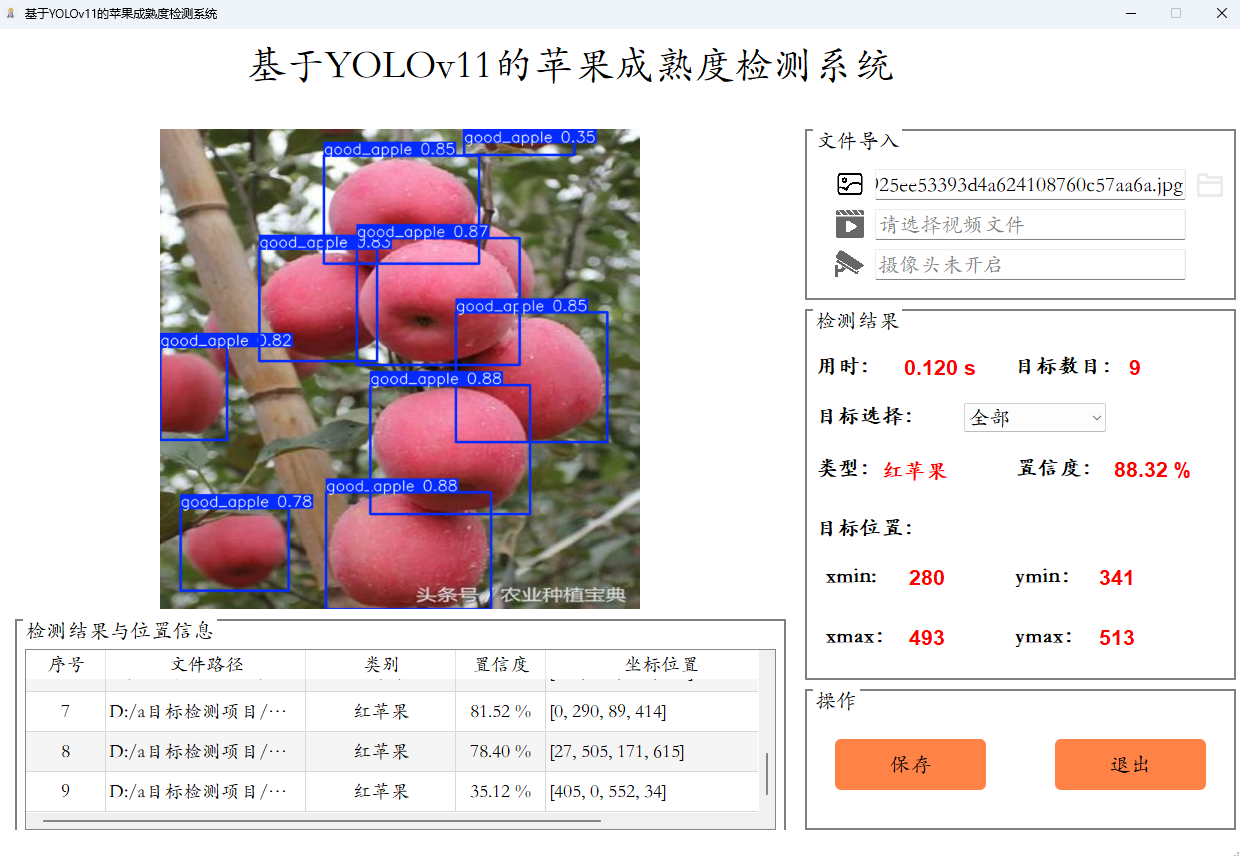
Task: Open the folder browse icon
Action: (1210, 185)
